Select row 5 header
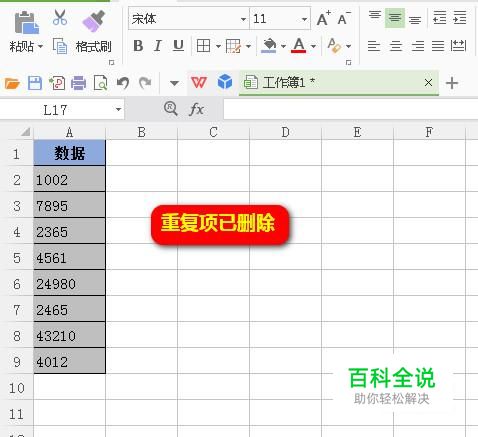Screen dimensions: 478x437 click(17, 258)
